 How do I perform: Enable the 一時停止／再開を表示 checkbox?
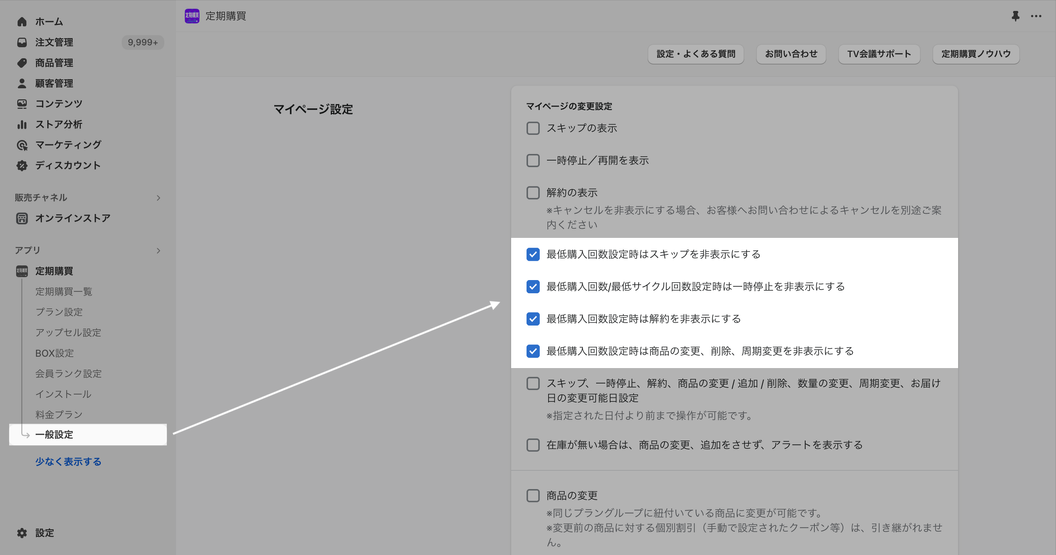(x=533, y=160)
